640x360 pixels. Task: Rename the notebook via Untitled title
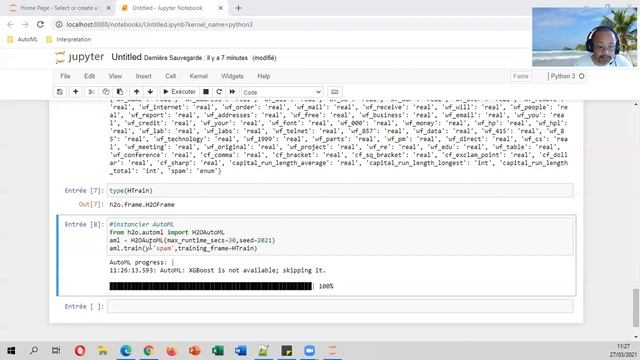(127, 57)
